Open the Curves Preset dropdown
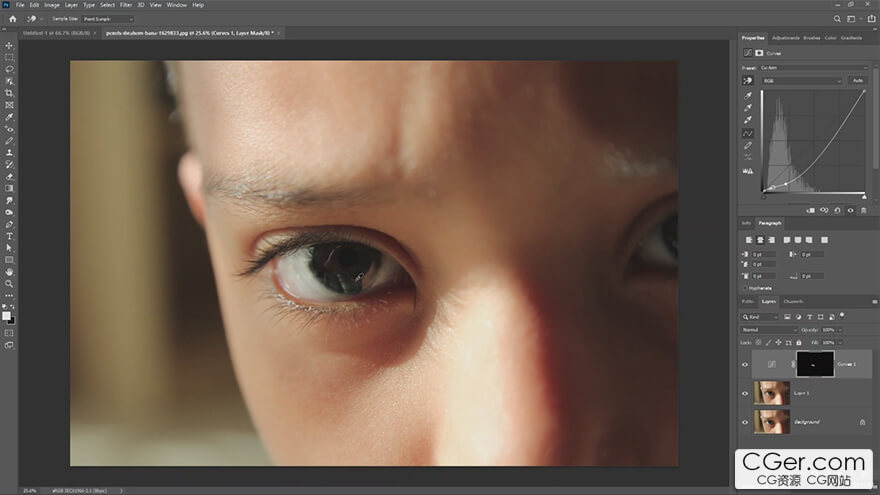The width and height of the screenshot is (880, 495). click(x=814, y=68)
